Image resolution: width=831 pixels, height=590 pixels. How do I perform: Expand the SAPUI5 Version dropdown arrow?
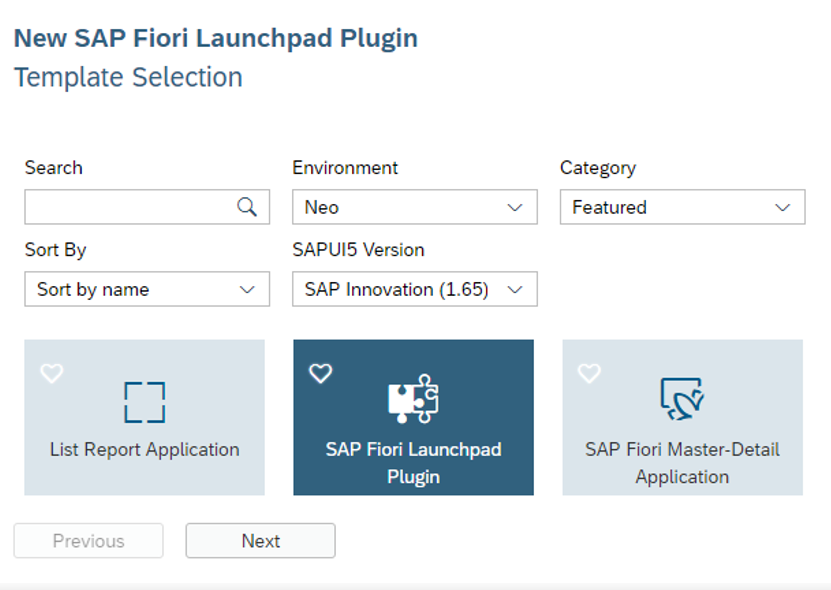(x=515, y=289)
